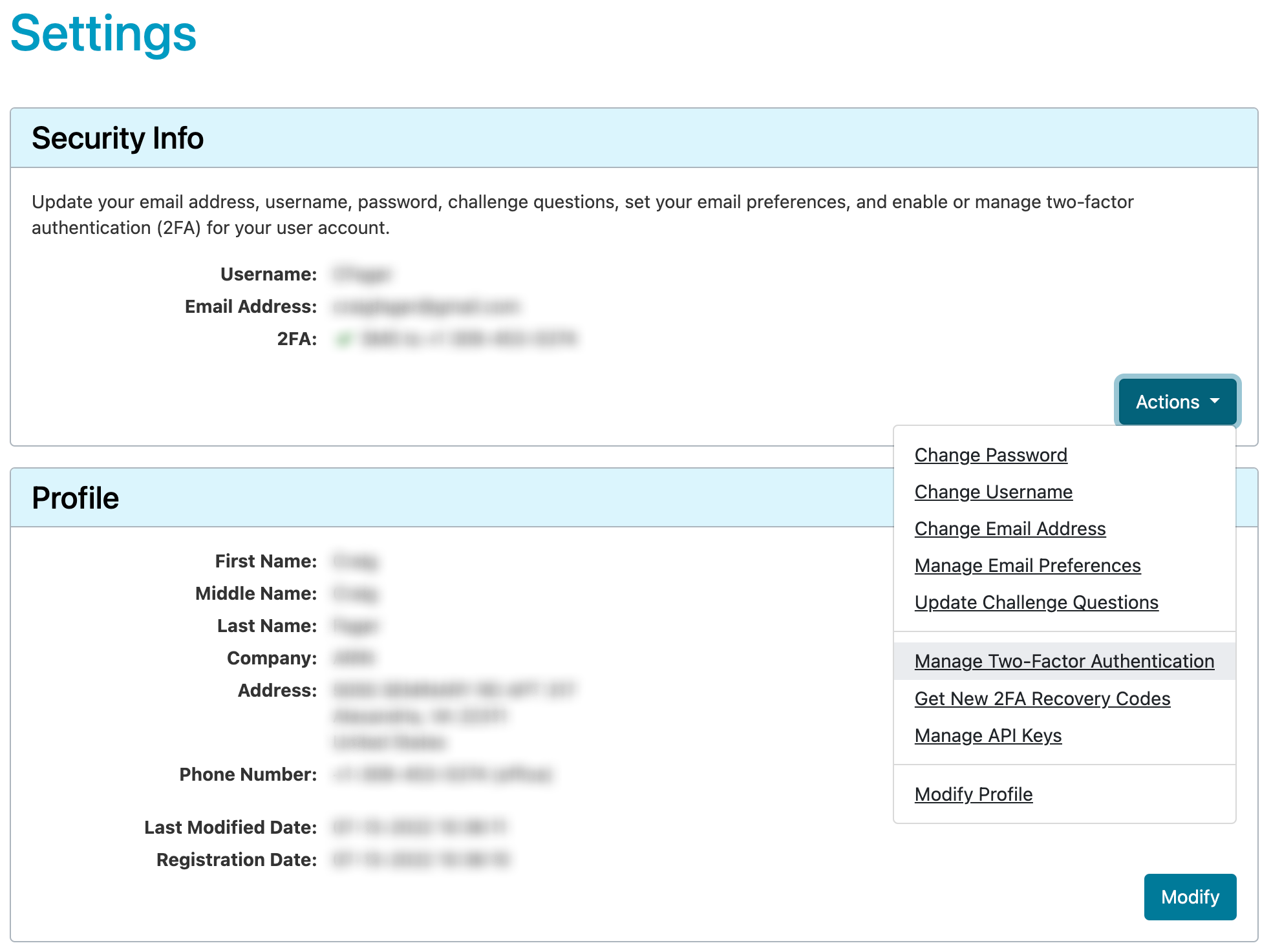Image resolution: width=1271 pixels, height=952 pixels.
Task: Select Change Password option
Action: click(x=989, y=454)
